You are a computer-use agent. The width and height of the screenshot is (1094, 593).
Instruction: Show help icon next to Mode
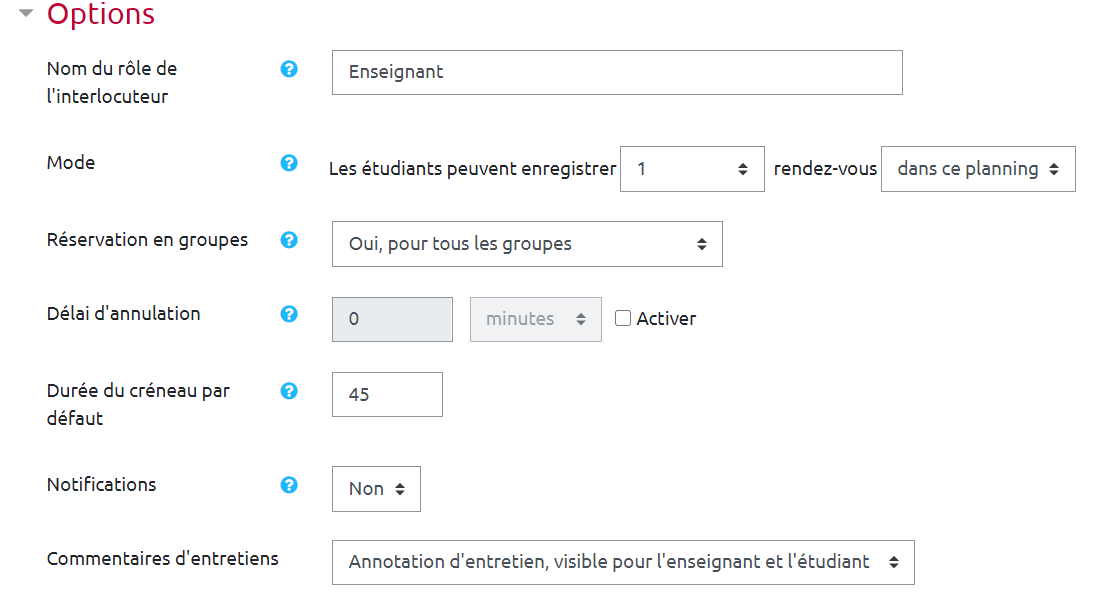coord(289,163)
